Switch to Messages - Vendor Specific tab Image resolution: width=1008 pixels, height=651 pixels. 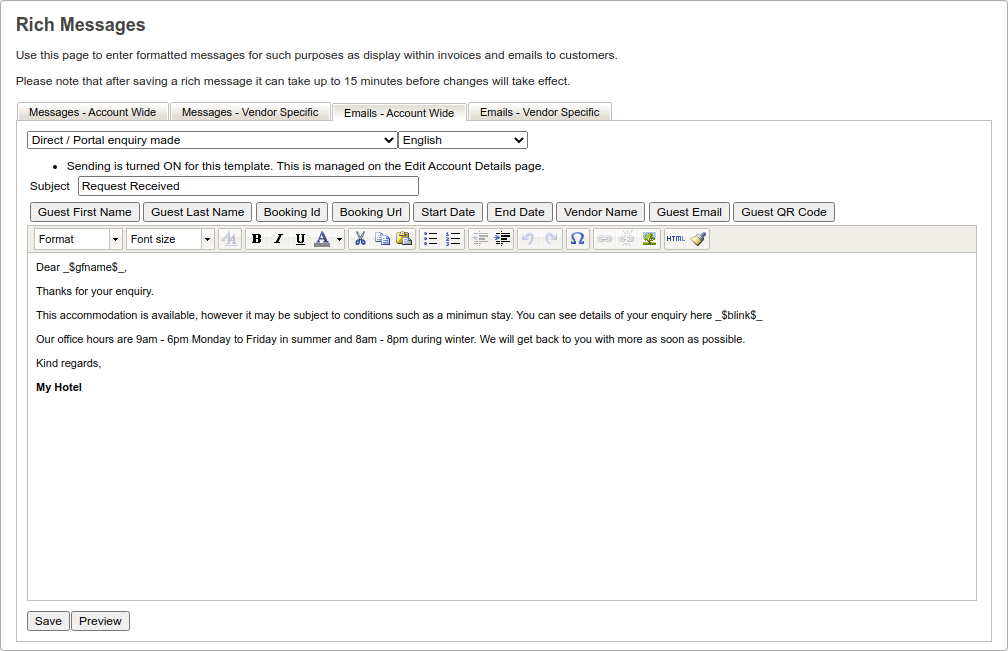[250, 112]
